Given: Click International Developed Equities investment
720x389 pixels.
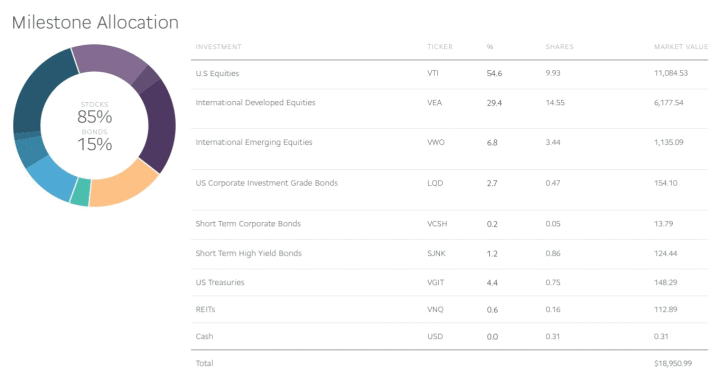Looking at the screenshot, I should (x=255, y=102).
